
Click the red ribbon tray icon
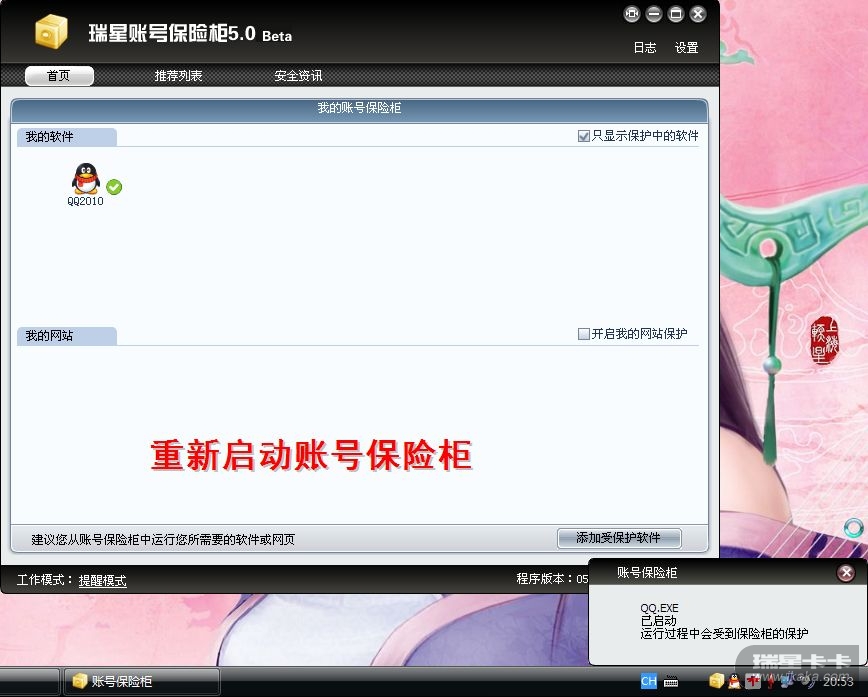[770, 680]
